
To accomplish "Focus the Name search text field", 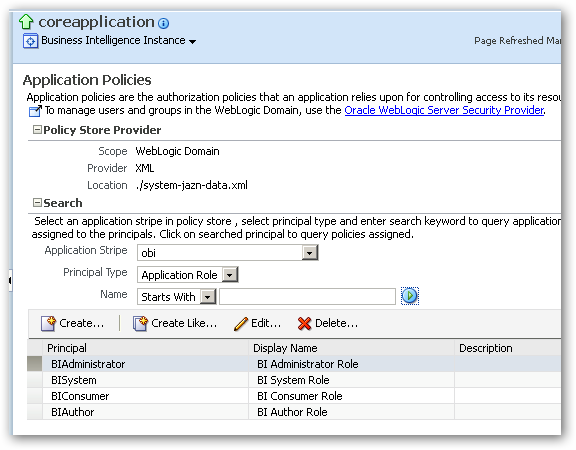I will 307,296.
